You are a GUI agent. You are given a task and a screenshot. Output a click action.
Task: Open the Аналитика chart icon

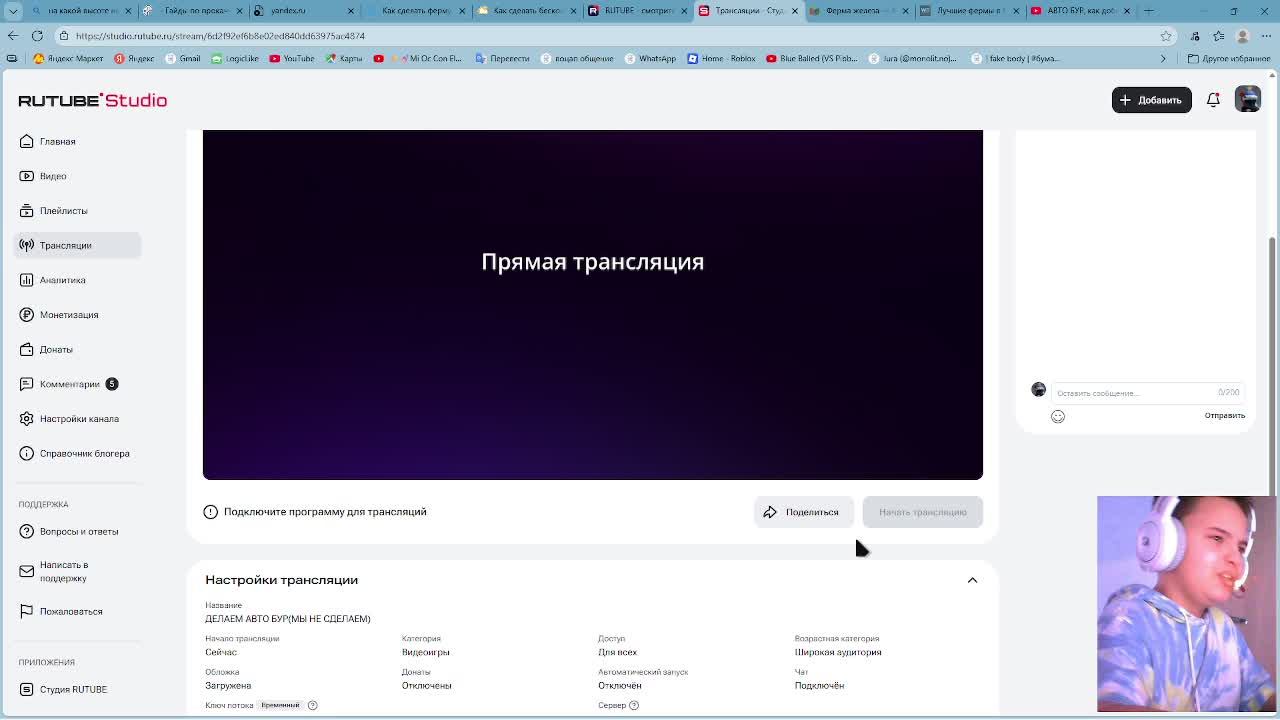27,280
